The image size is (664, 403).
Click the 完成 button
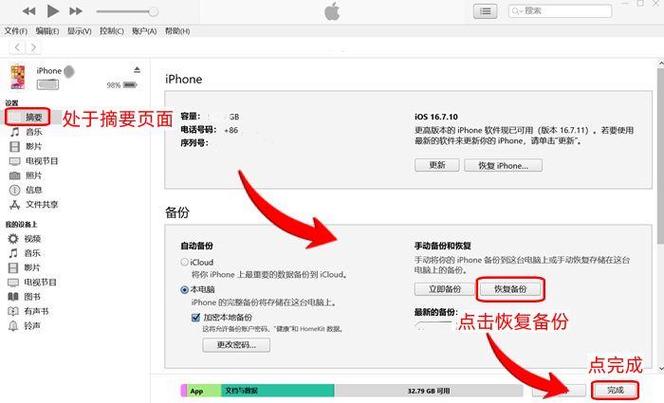tap(615, 390)
